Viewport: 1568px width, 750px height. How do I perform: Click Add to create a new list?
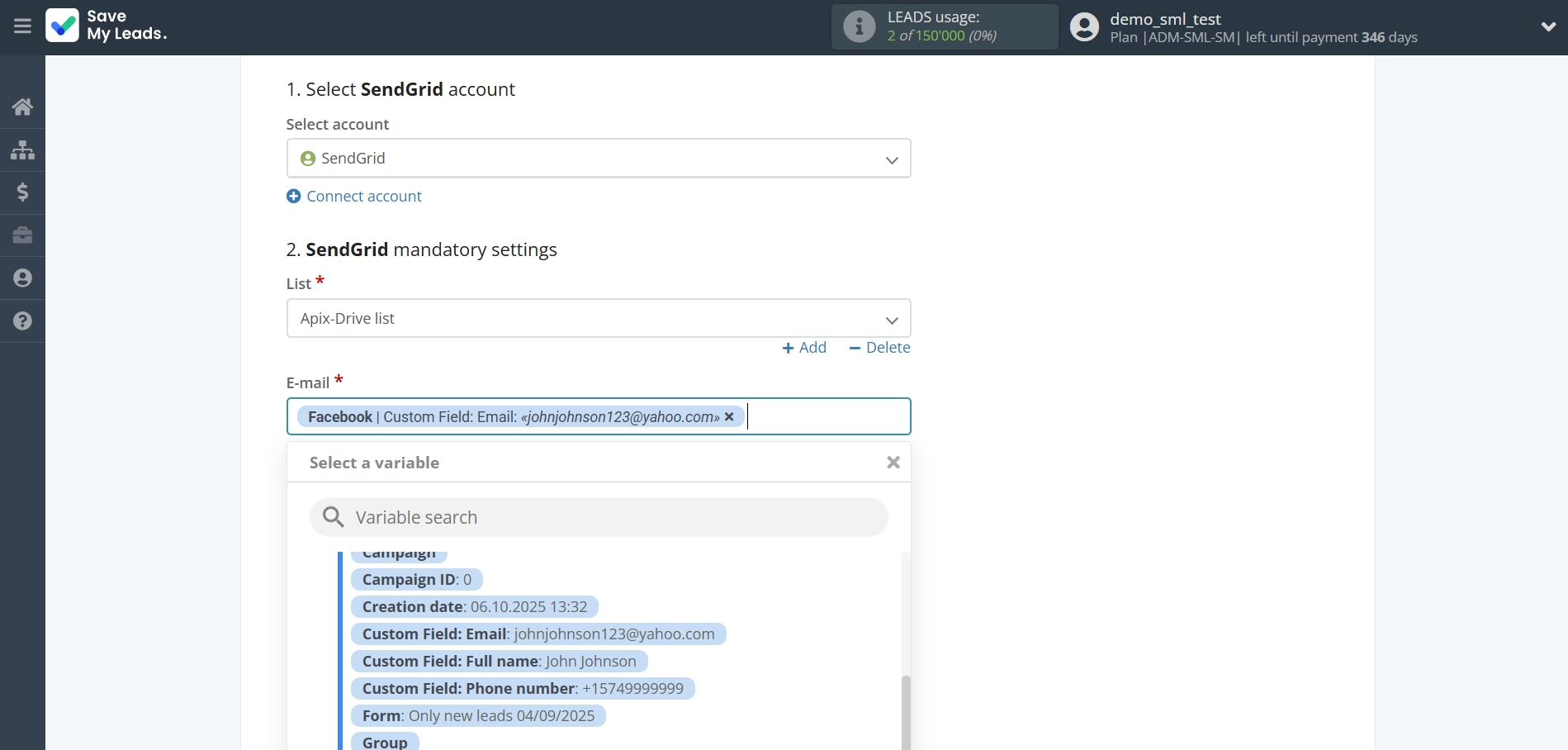pos(804,348)
